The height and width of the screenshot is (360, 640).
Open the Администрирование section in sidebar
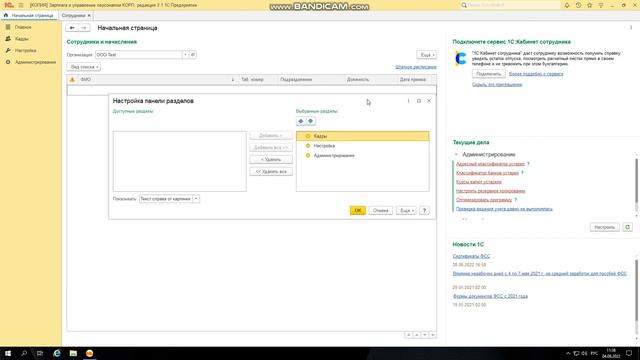36,62
